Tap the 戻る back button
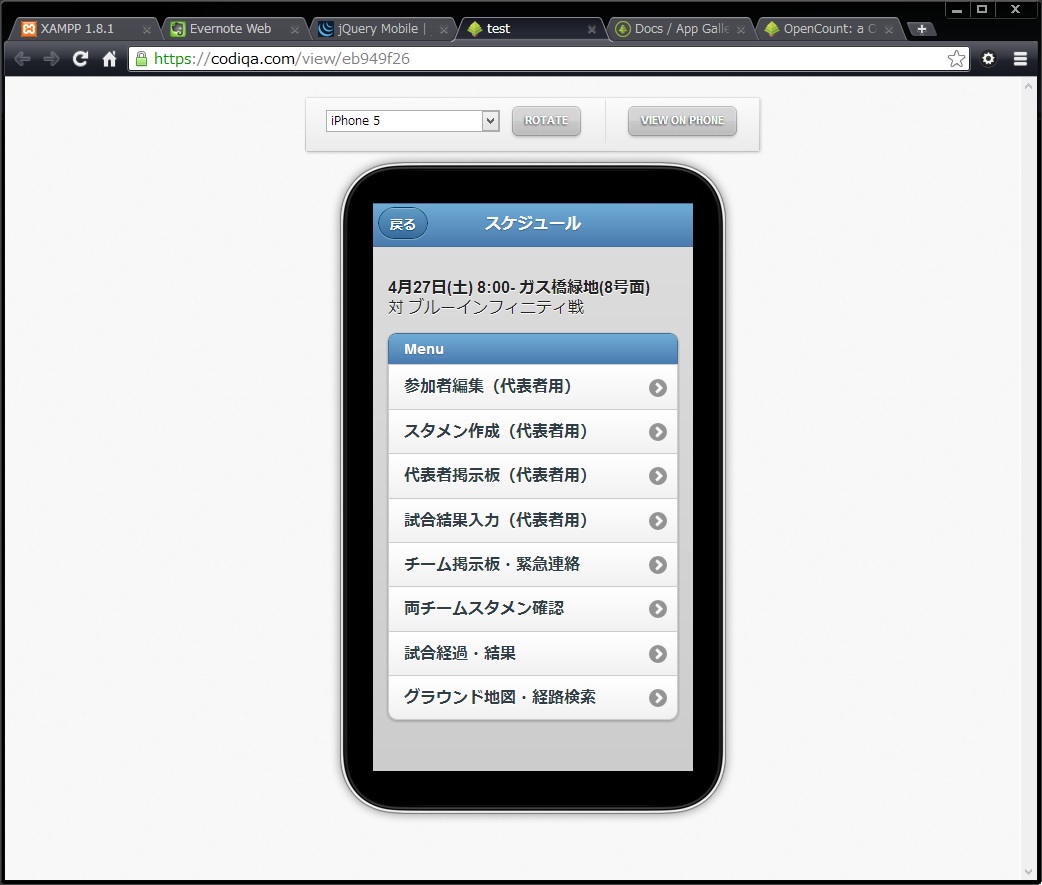 (x=403, y=225)
